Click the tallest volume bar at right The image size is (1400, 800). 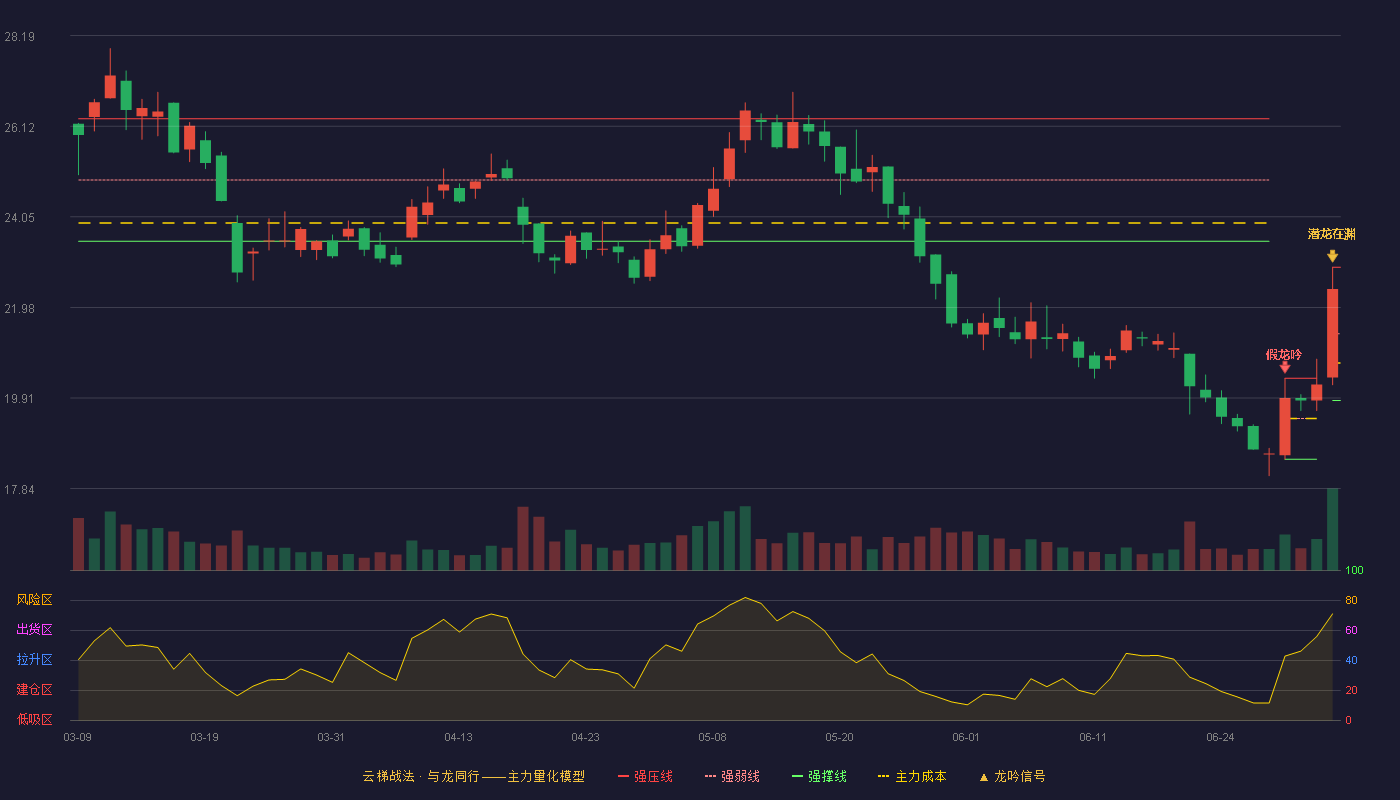[1332, 529]
